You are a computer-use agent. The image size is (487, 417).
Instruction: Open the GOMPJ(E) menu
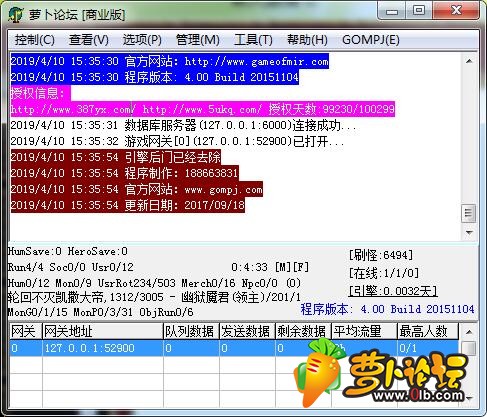(x=371, y=40)
